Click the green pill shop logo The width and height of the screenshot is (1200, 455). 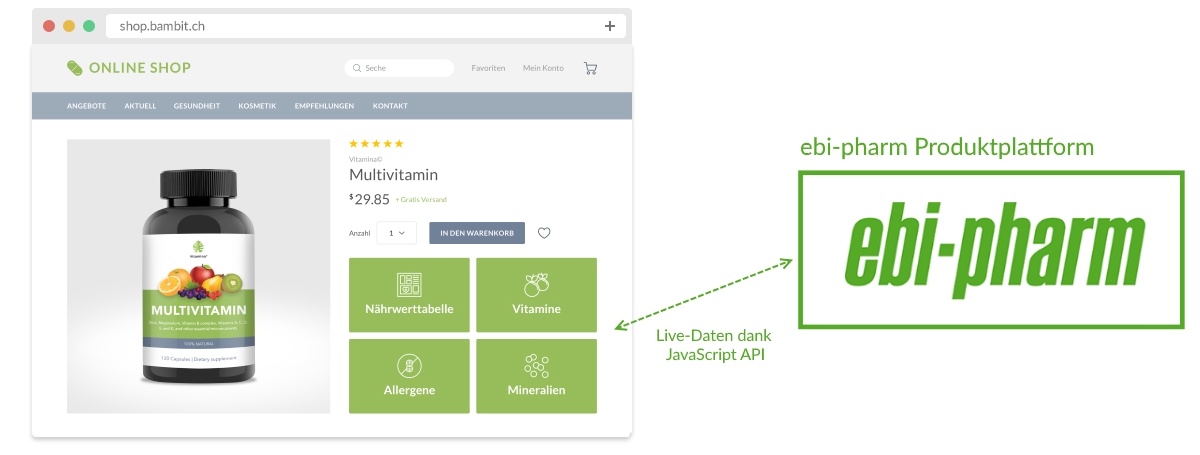(76, 68)
